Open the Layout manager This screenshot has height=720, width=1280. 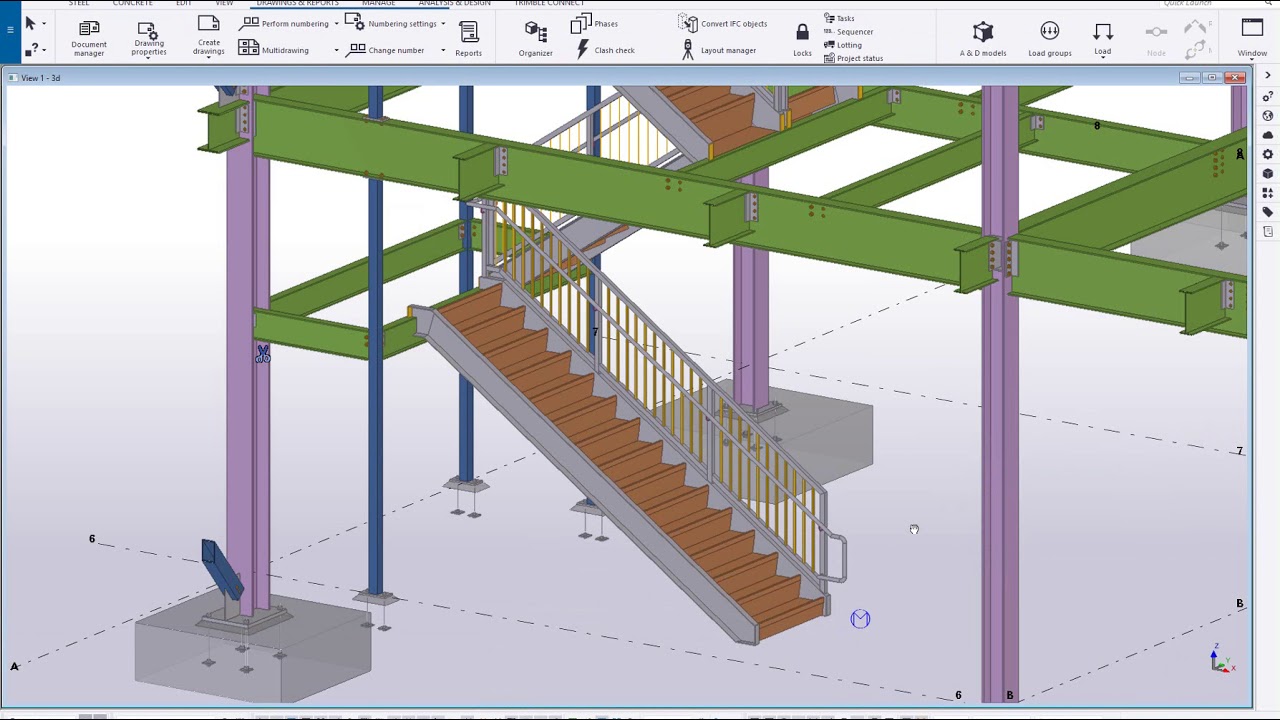718,50
